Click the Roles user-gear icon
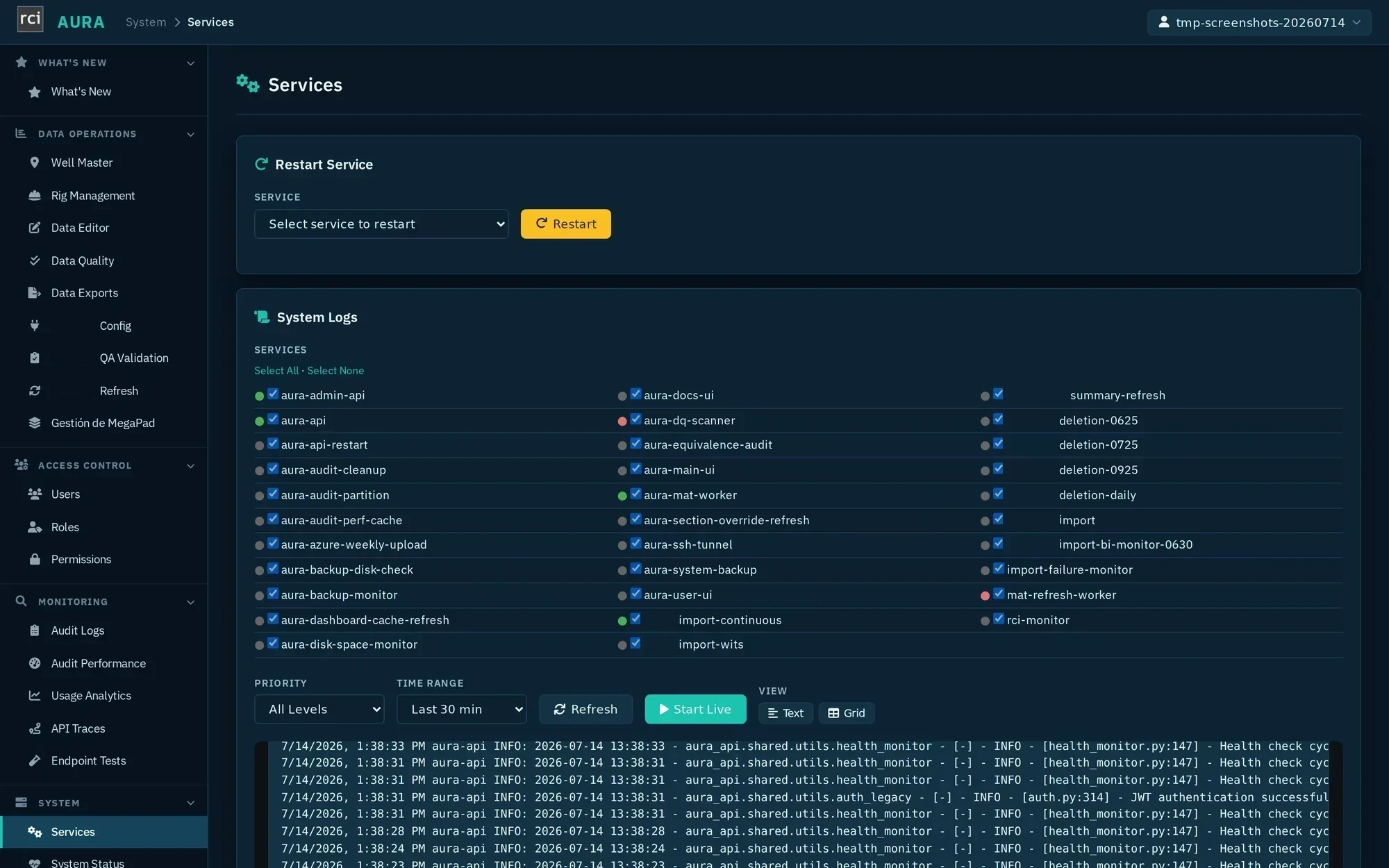The height and width of the screenshot is (868, 1389). click(34, 527)
